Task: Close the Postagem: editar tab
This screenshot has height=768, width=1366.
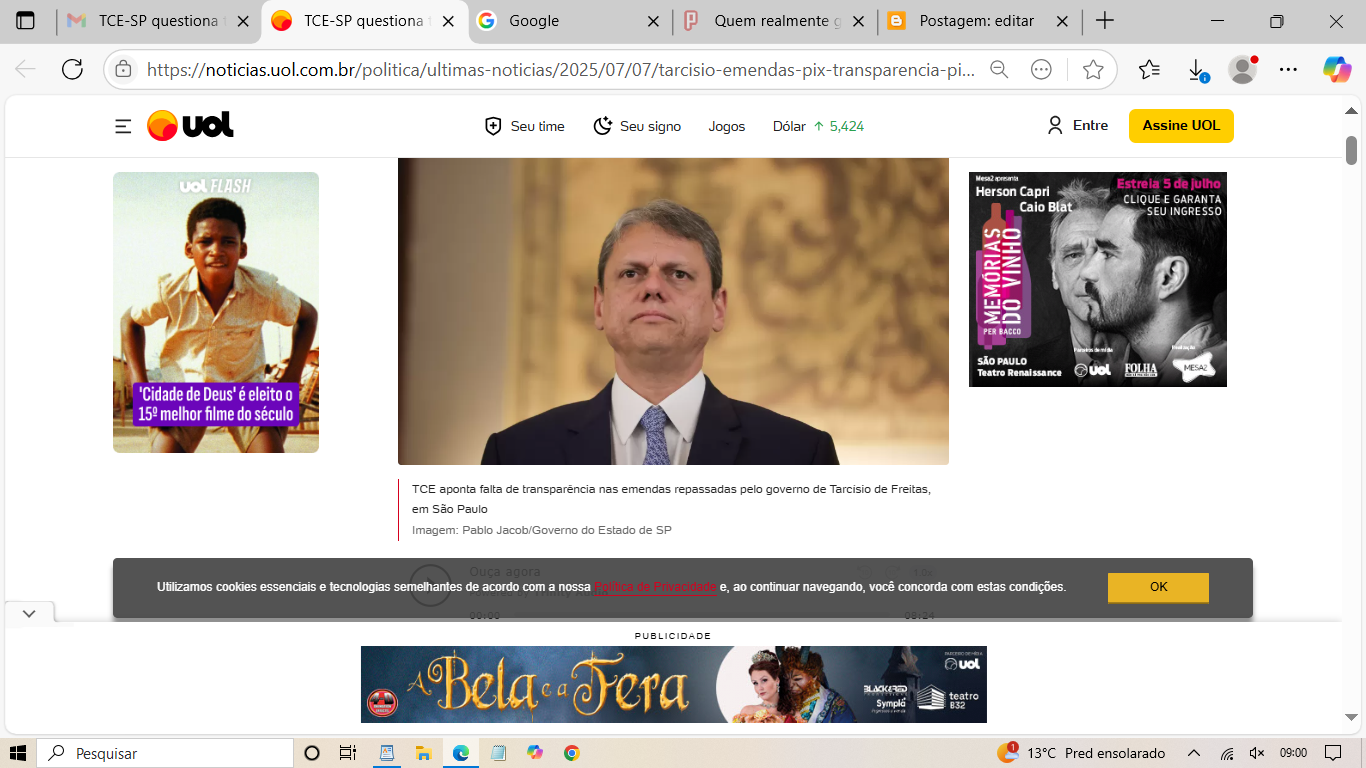Action: (x=1062, y=21)
